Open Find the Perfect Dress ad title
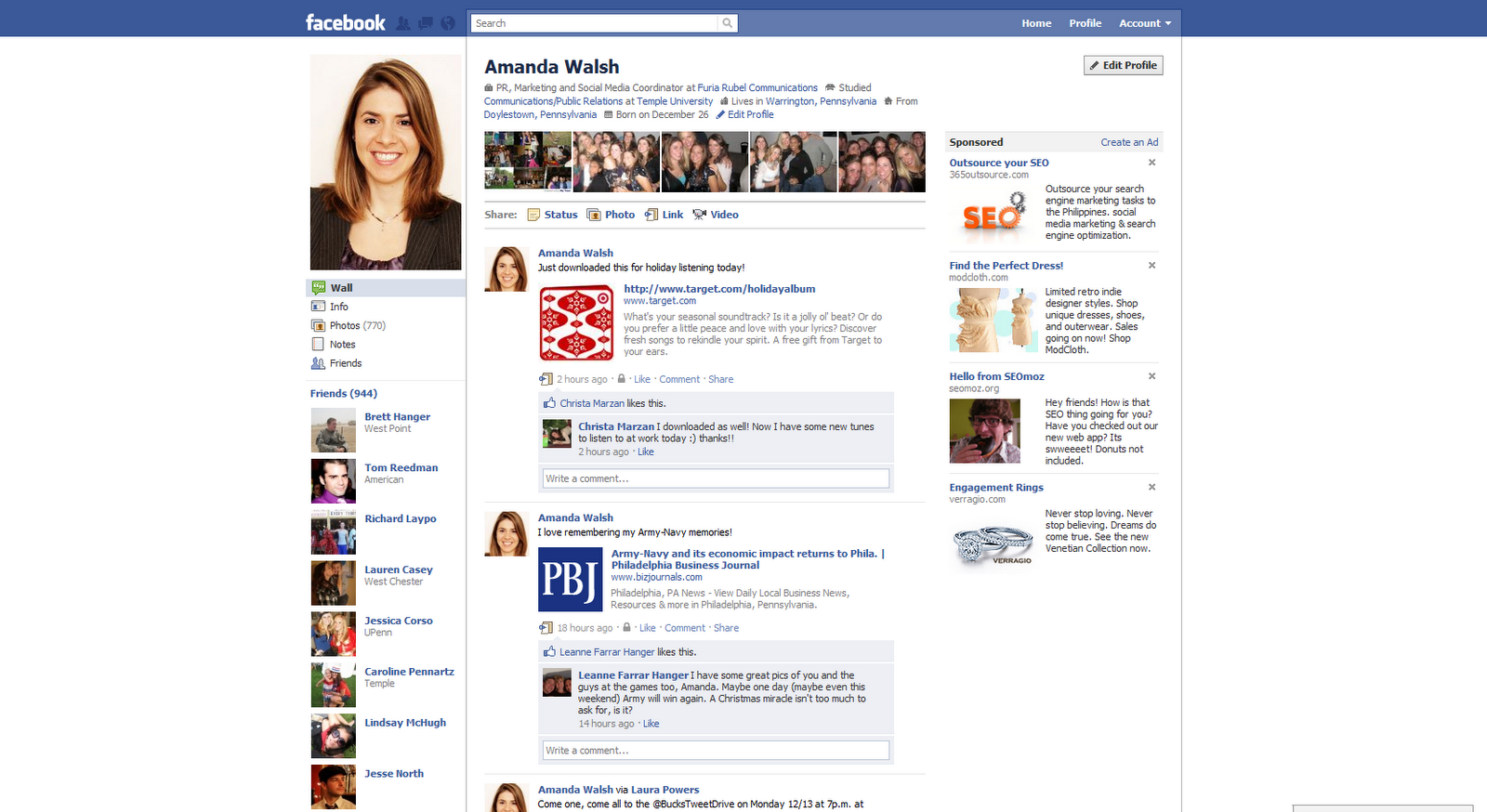The height and width of the screenshot is (812, 1487). pos(1006,266)
